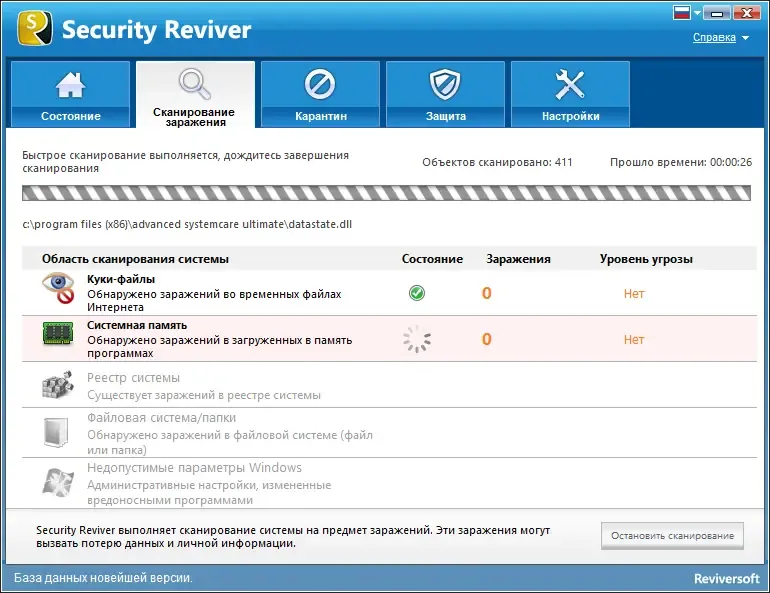Click the scanned file path datastate.dll
The image size is (770, 593).
click(x=187, y=224)
